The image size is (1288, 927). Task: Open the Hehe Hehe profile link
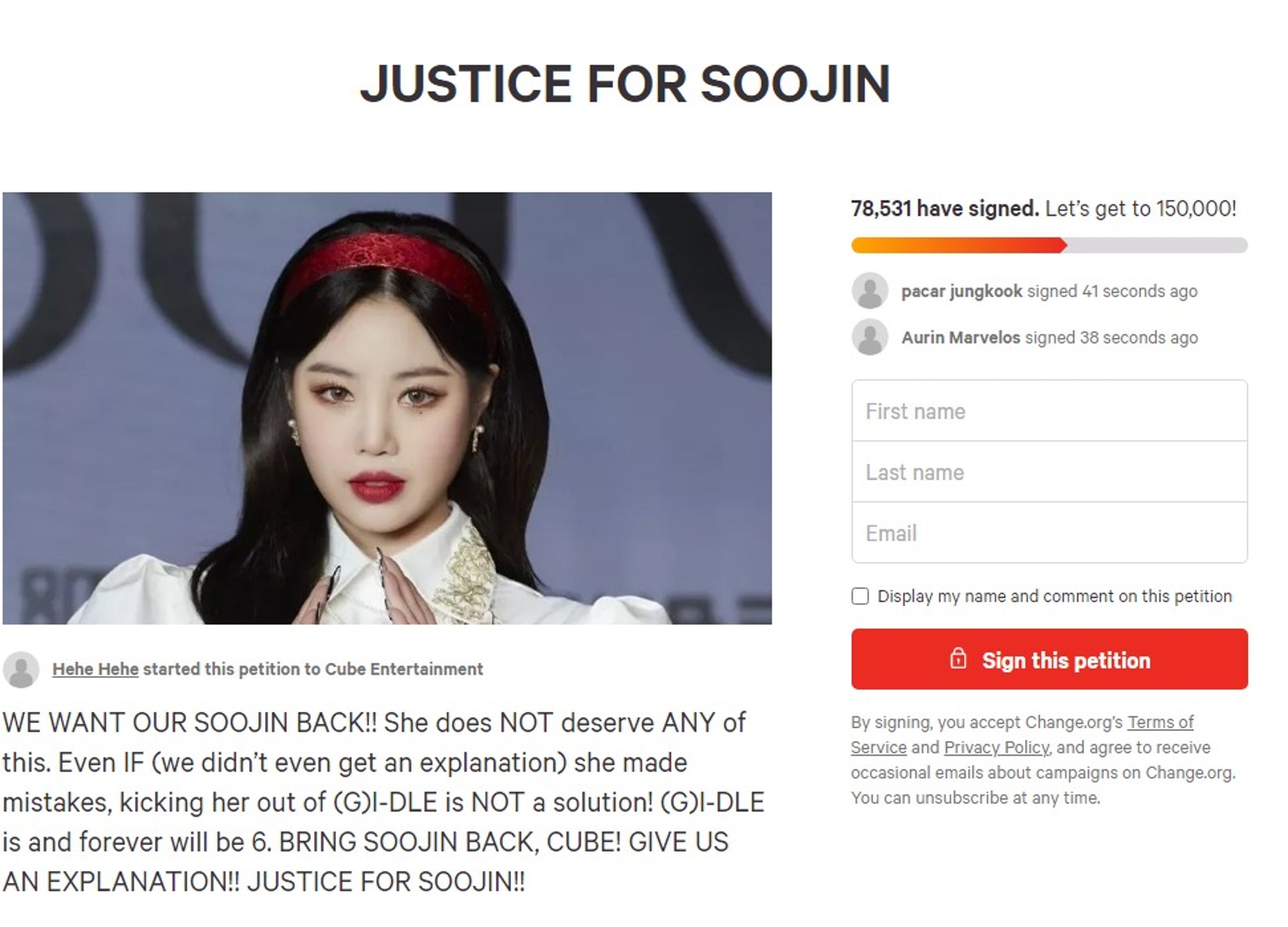click(95, 669)
